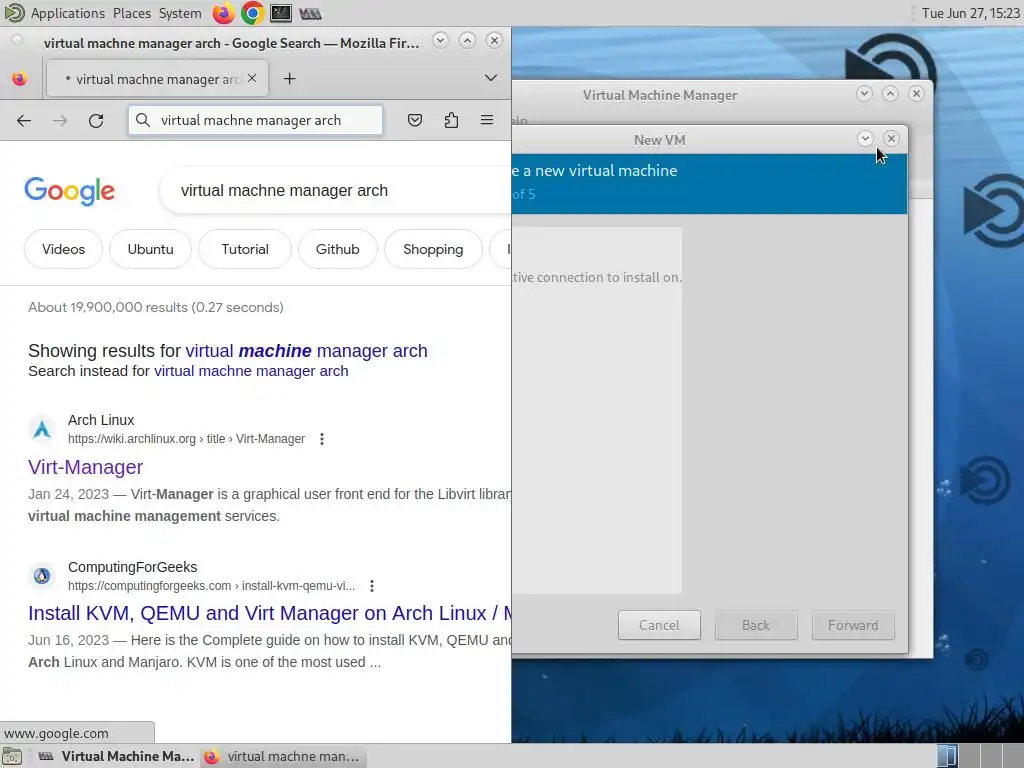The width and height of the screenshot is (1024, 768).
Task: Click the wiki.archlinux.org URL breadcrumb
Action: tap(186, 439)
